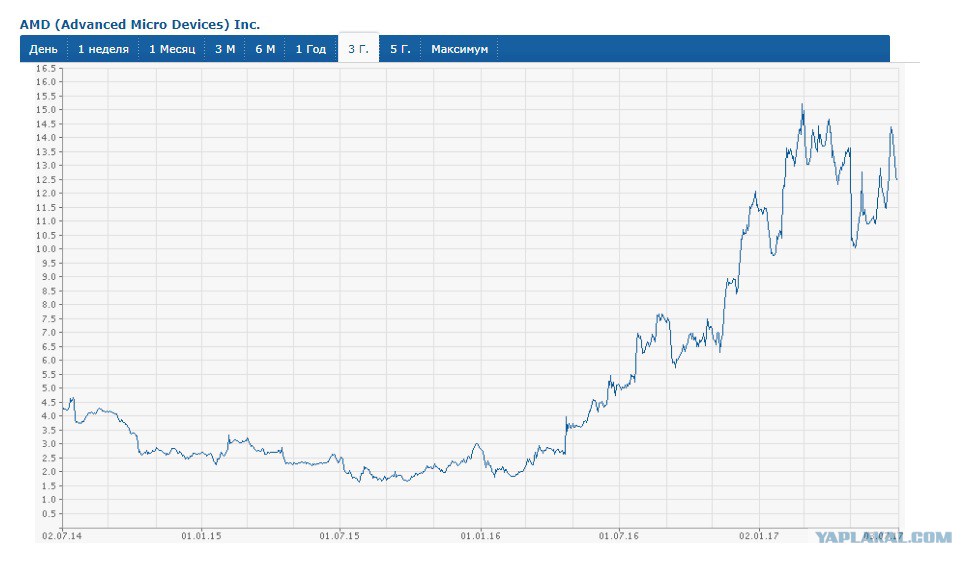
Task: Click the 16.5 price axis label
Action: click(x=46, y=68)
